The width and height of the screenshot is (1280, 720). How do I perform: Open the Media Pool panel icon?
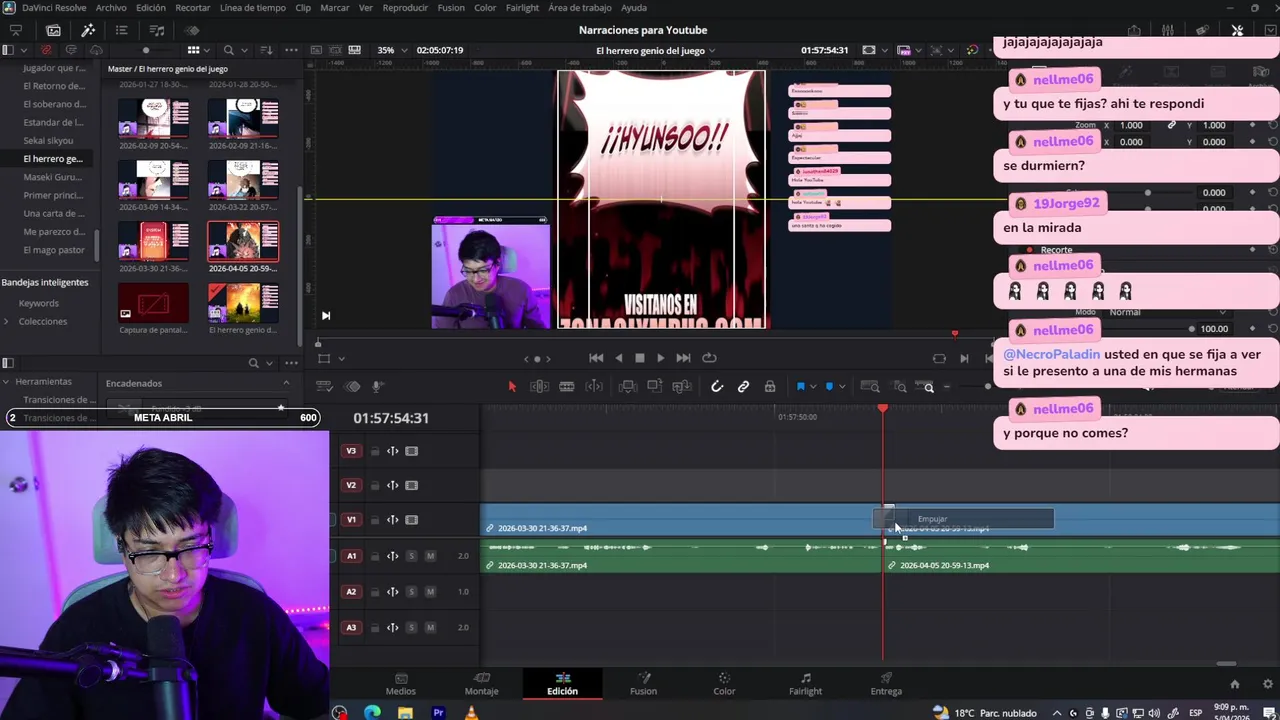(x=54, y=30)
